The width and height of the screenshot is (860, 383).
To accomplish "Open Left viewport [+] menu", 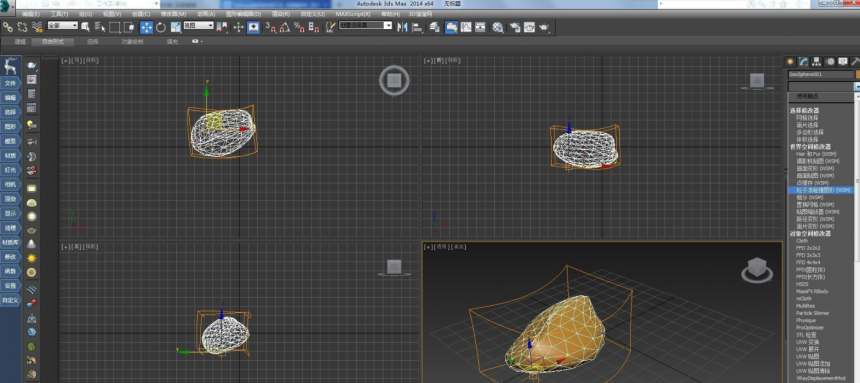I will [x=65, y=247].
